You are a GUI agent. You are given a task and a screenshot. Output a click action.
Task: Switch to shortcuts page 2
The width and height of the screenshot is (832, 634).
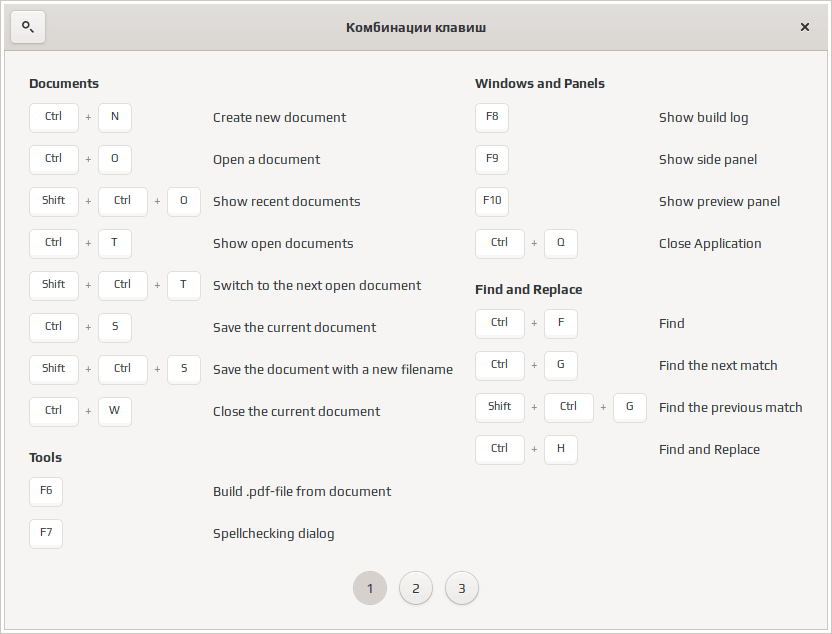click(x=416, y=588)
